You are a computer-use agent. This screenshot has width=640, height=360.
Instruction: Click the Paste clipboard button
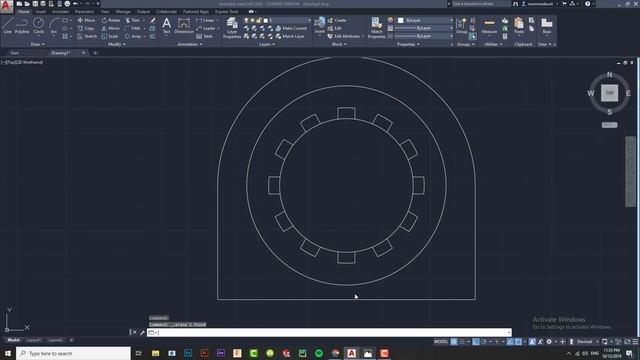coord(519,25)
